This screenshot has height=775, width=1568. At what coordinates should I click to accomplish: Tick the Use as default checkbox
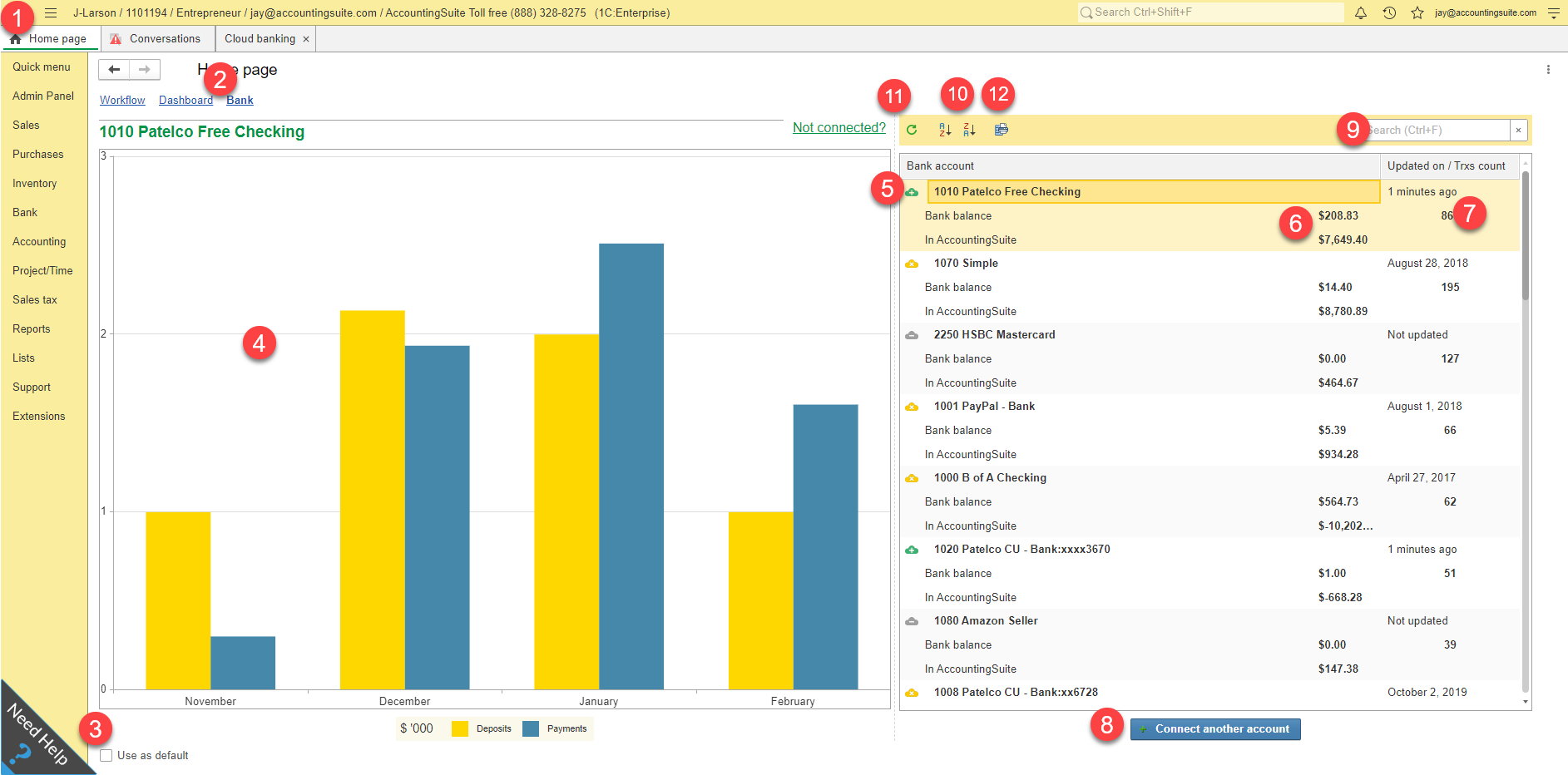click(106, 756)
